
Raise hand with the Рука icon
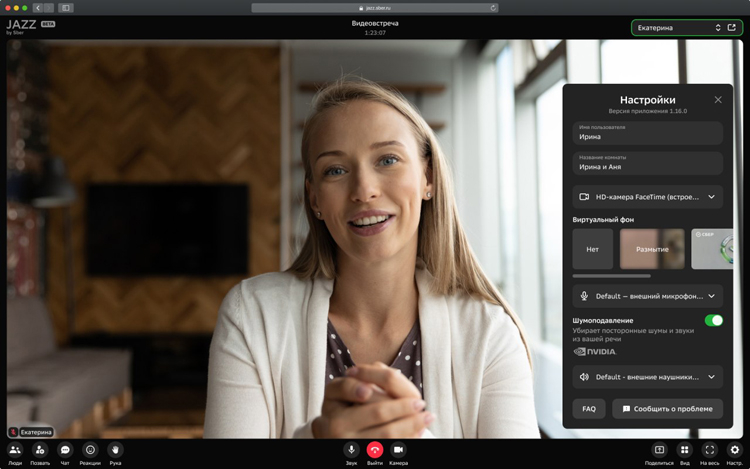[x=115, y=450]
